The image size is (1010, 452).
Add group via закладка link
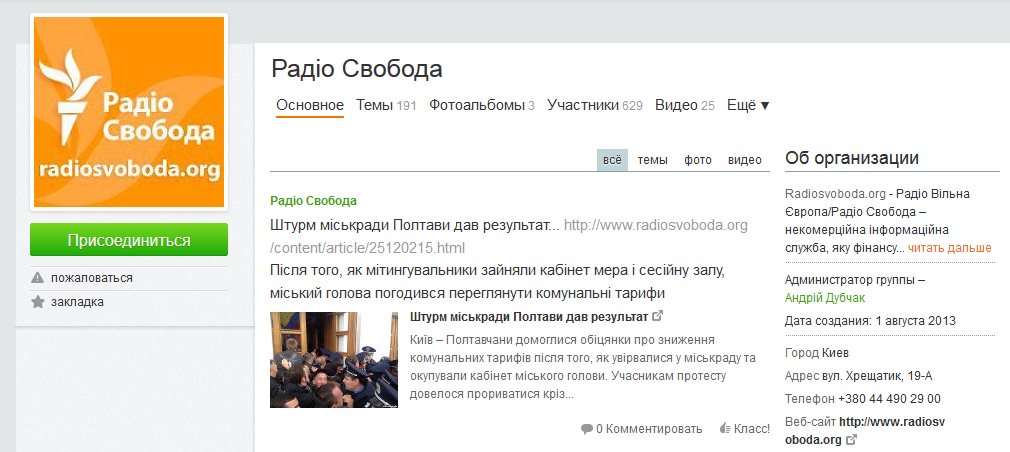77,302
